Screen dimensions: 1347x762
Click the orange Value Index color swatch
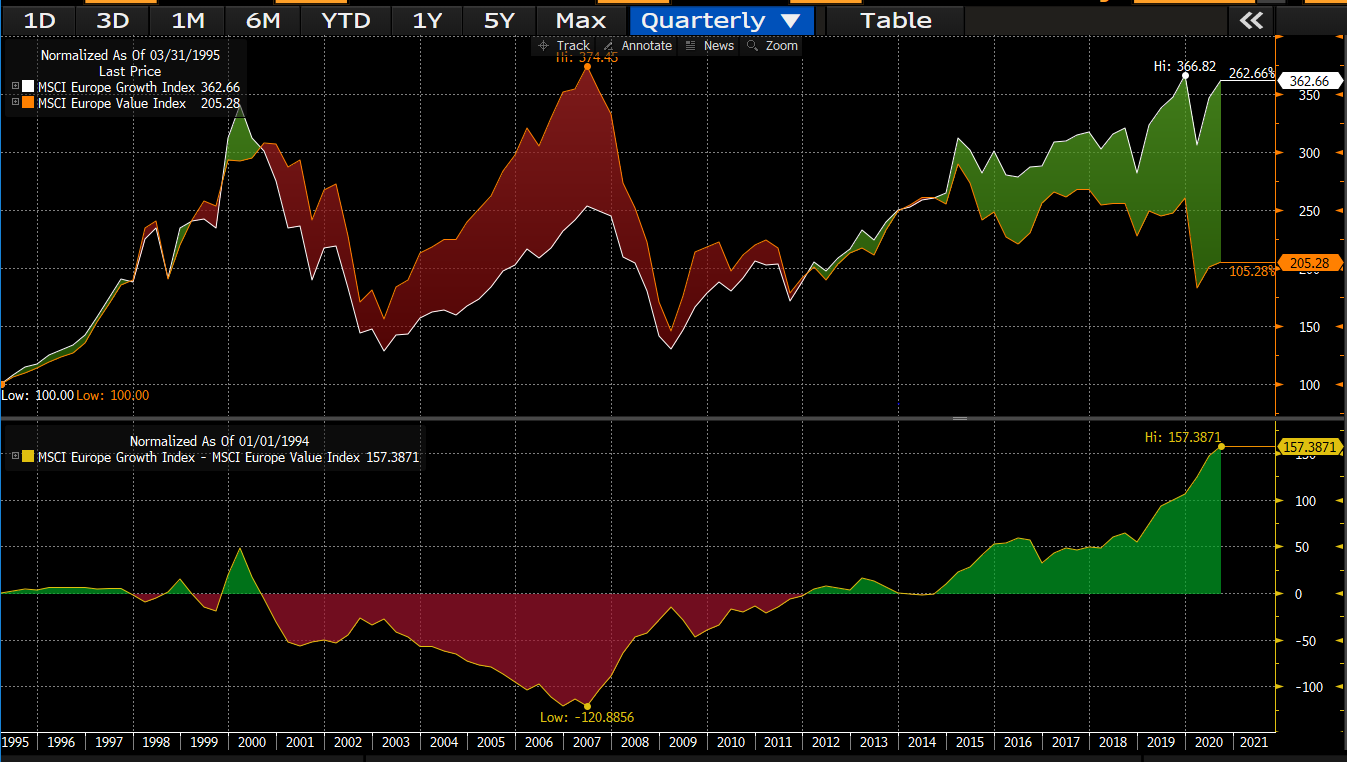(x=28, y=103)
